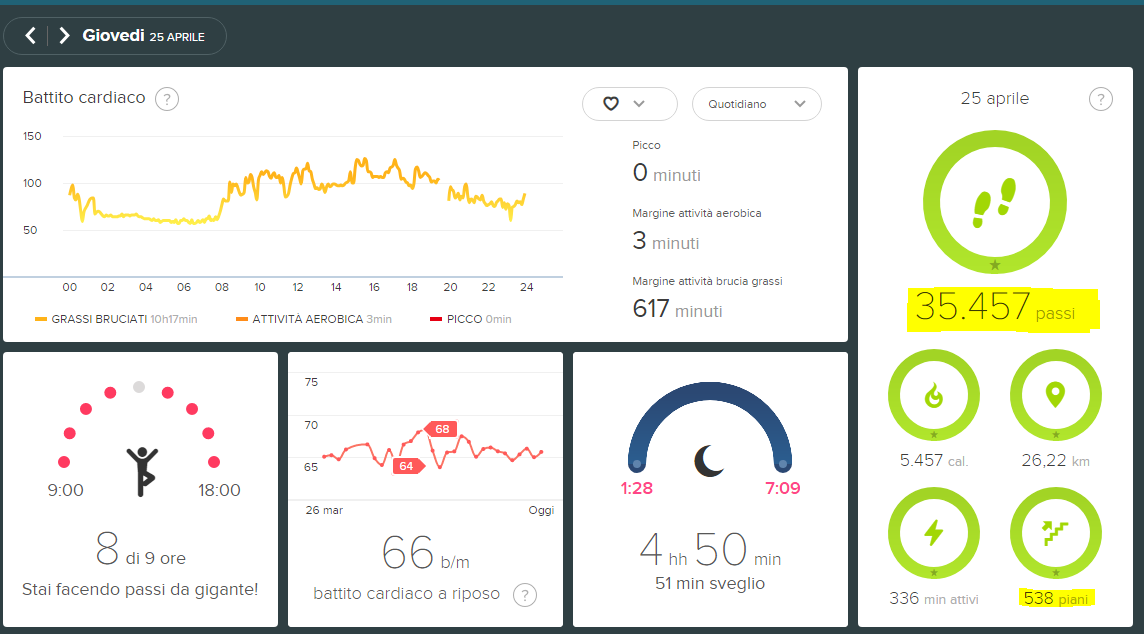The image size is (1144, 634).
Task: Open help for Battito cardiaco
Action: click(167, 99)
